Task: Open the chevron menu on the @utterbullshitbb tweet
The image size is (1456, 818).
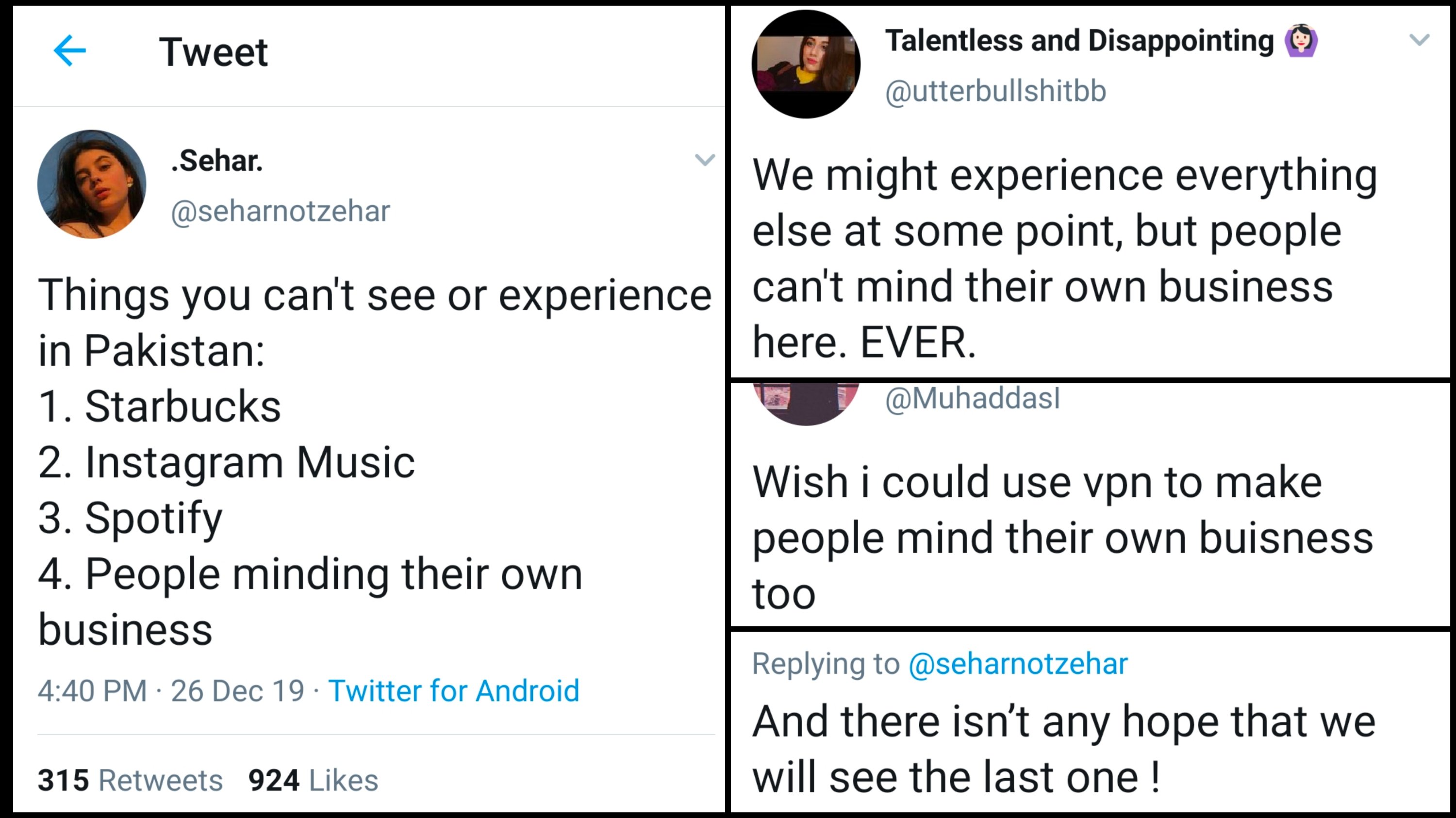Action: click(x=1419, y=40)
